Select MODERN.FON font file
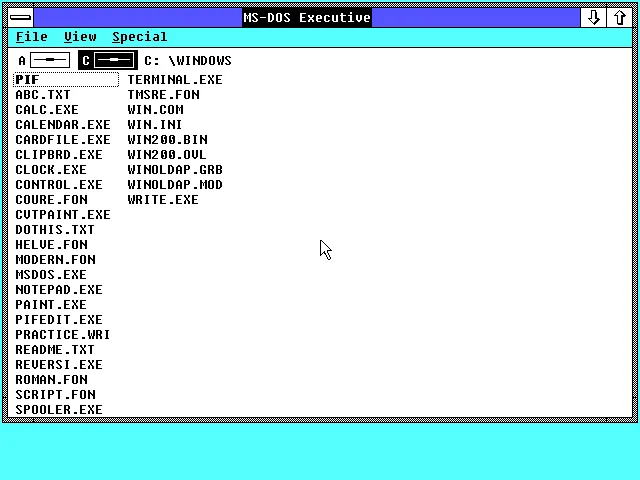640x480 pixels. [56, 260]
